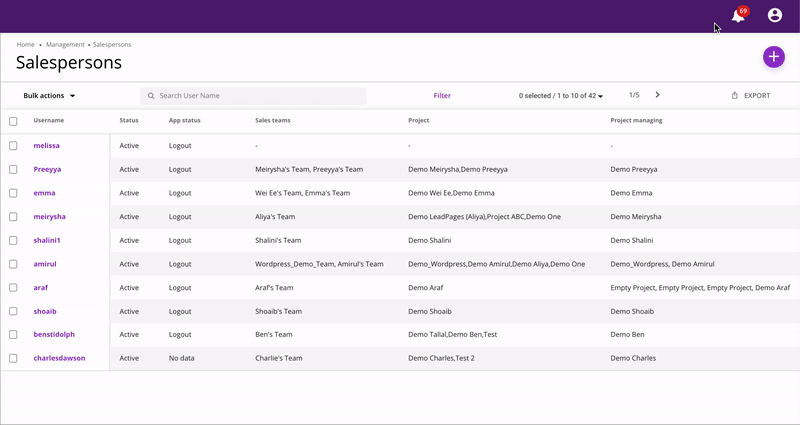Viewport: 800px width, 425px height.
Task: Open salesperson amirul's details
Action: pyautogui.click(x=46, y=264)
